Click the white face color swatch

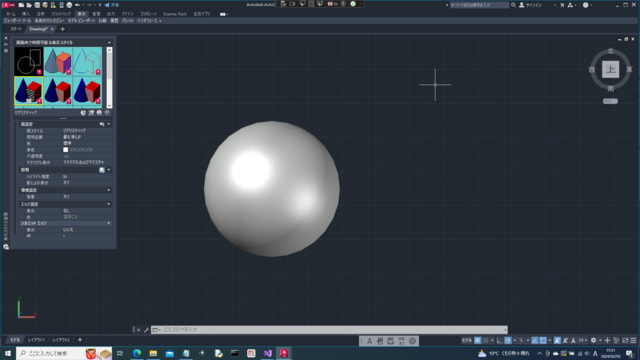[66, 150]
